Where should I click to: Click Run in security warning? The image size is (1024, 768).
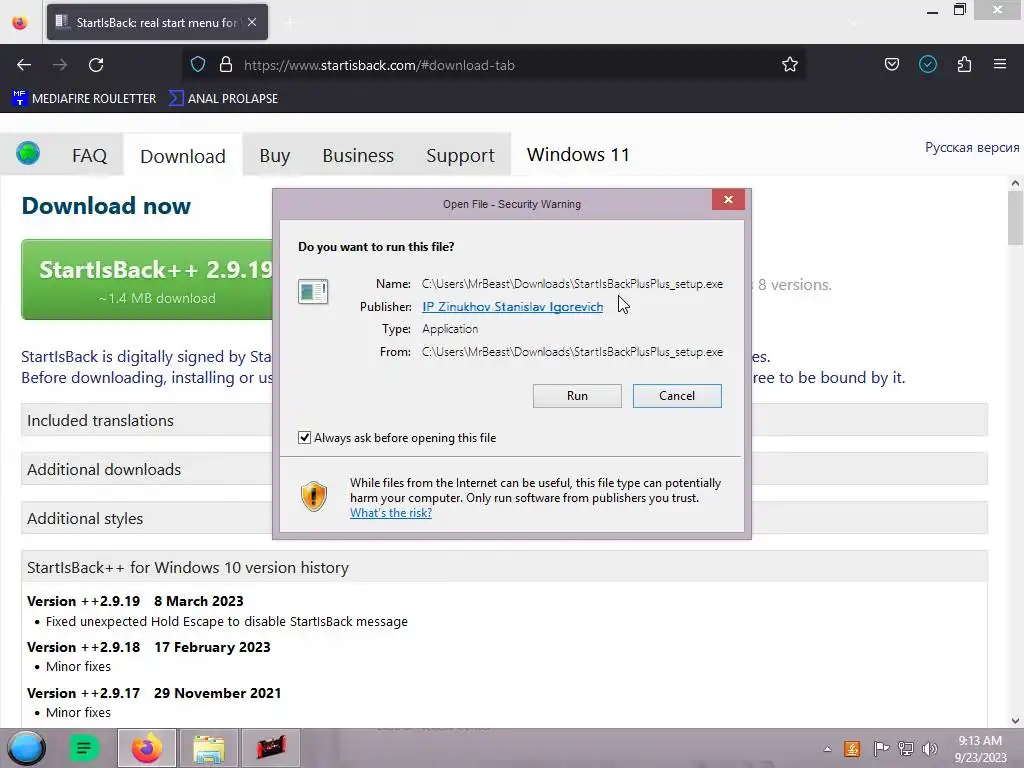pos(577,396)
